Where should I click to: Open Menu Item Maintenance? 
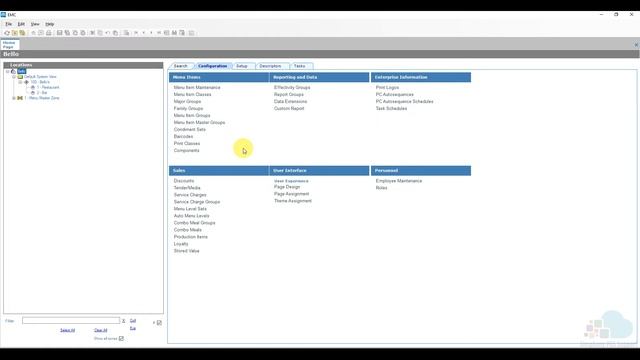click(197, 87)
